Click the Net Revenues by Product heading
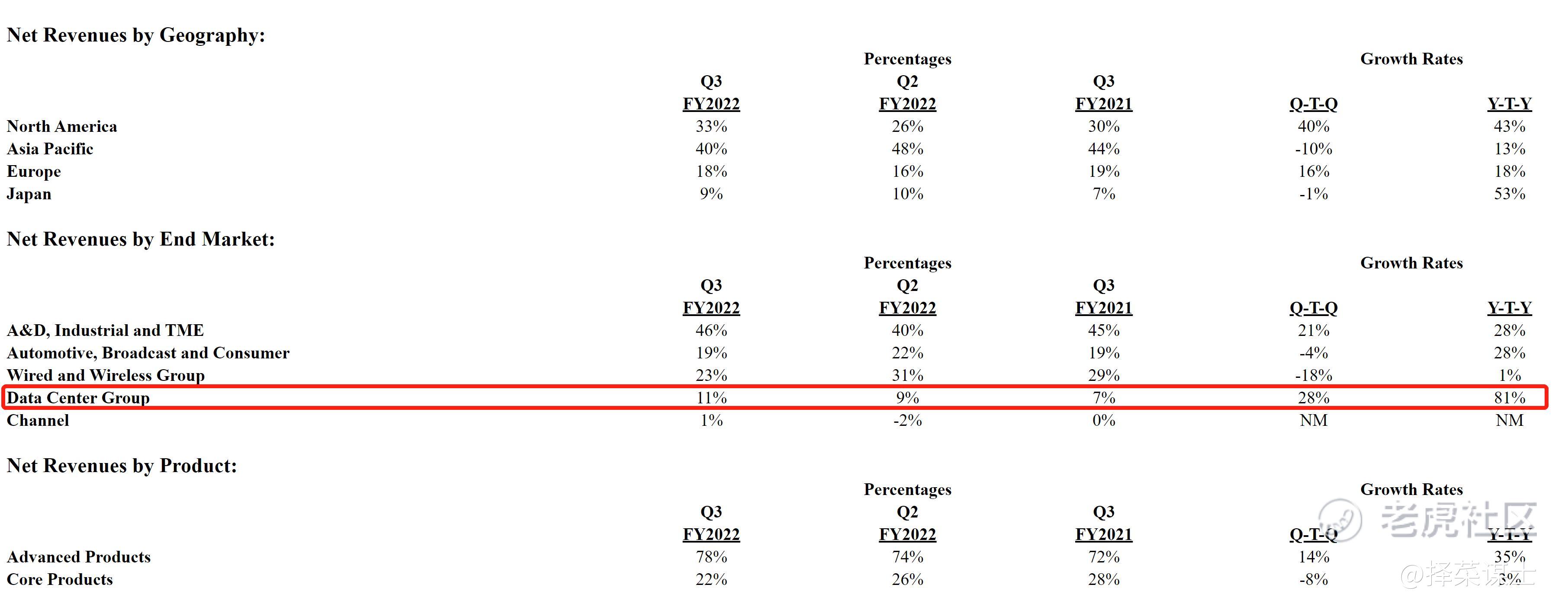This screenshot has width=1568, height=610. click(122, 466)
